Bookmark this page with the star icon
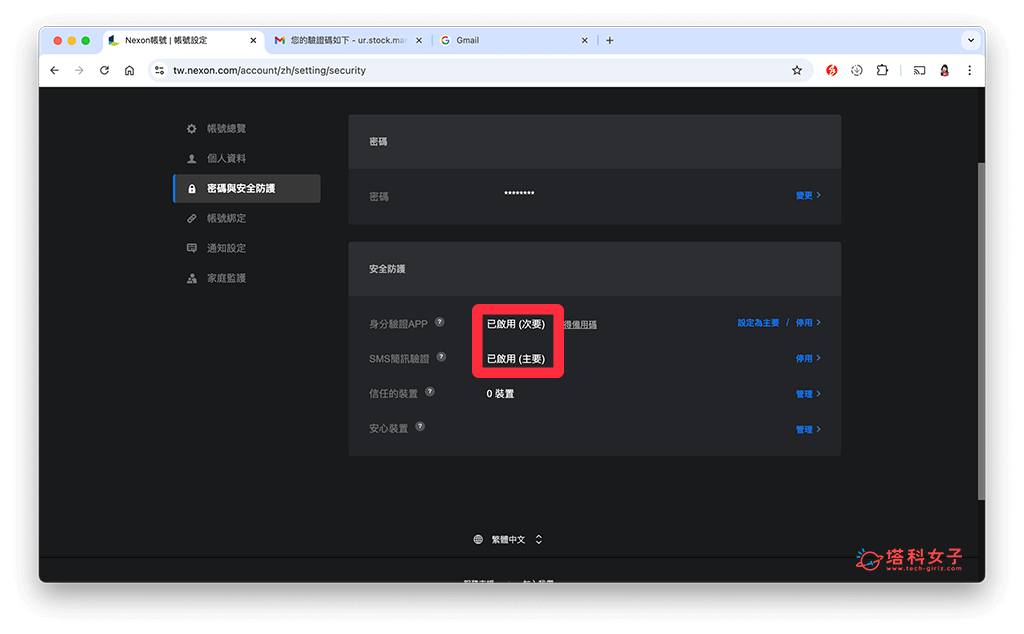 click(797, 70)
